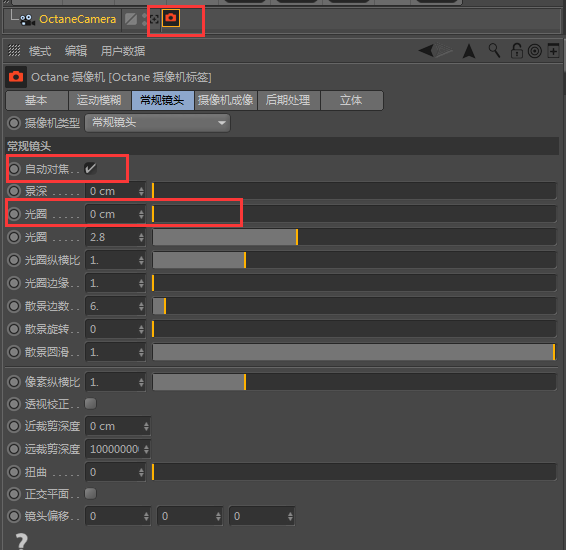566x550 pixels.
Task: Toggle the padlock lock icon
Action: pos(517,51)
